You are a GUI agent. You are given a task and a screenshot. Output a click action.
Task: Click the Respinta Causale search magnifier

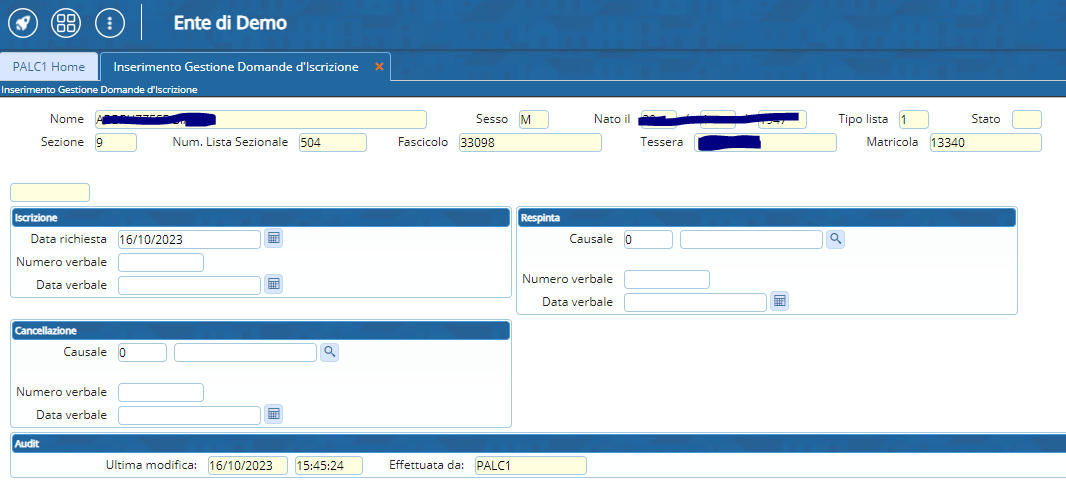click(x=835, y=239)
